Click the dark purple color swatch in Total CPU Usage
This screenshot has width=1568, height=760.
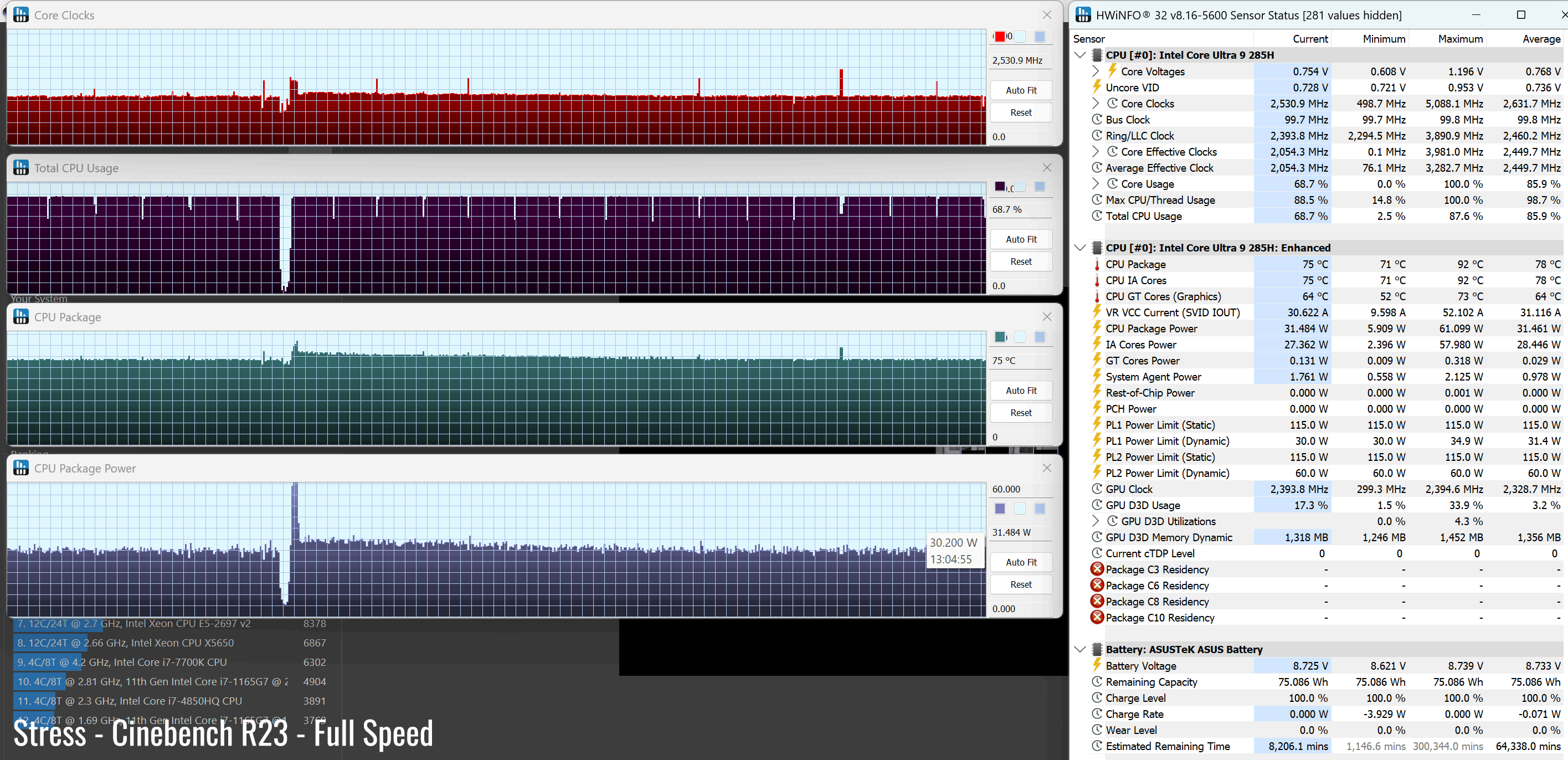[x=1000, y=186]
